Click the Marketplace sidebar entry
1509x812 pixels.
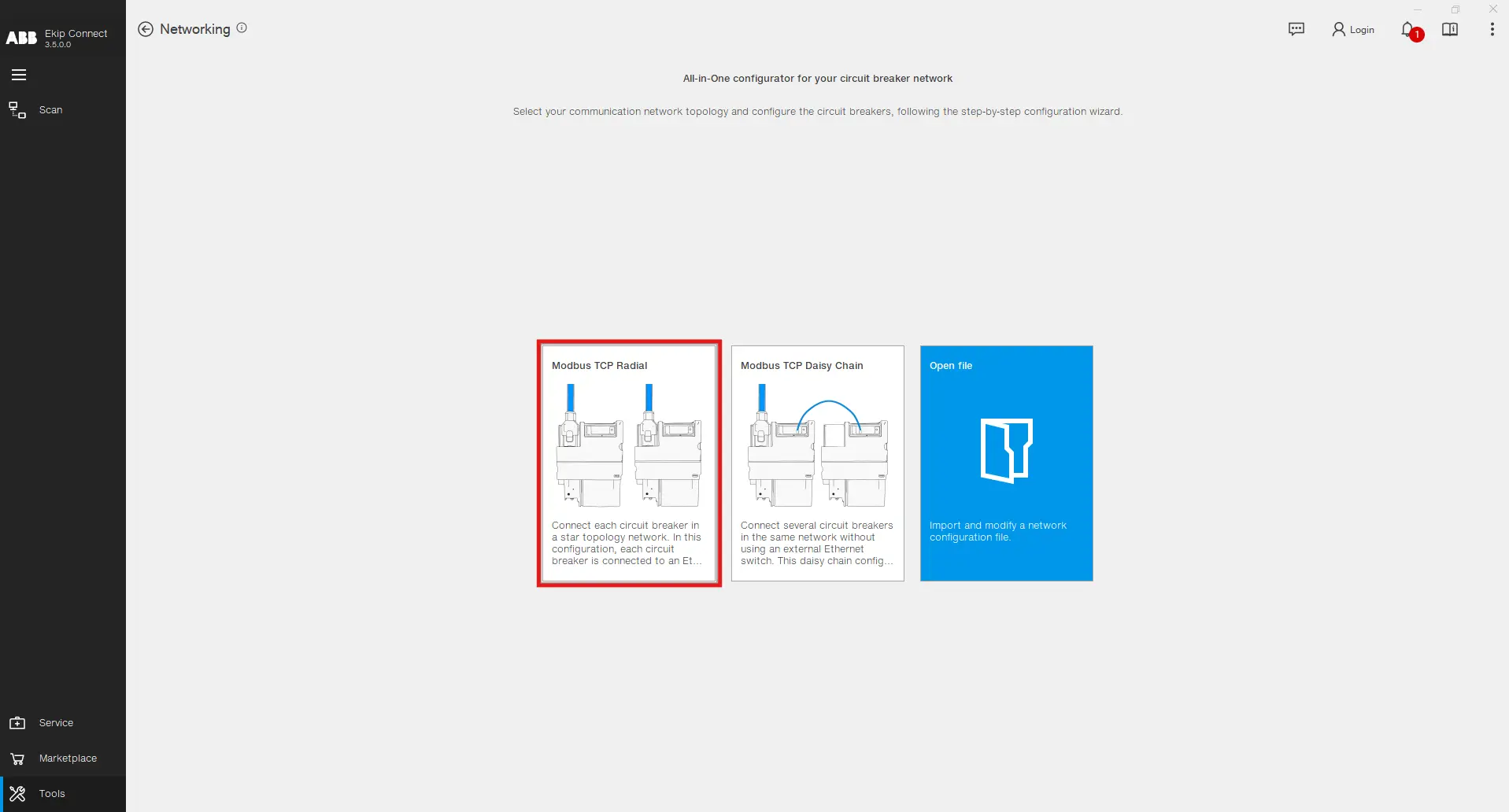point(68,758)
